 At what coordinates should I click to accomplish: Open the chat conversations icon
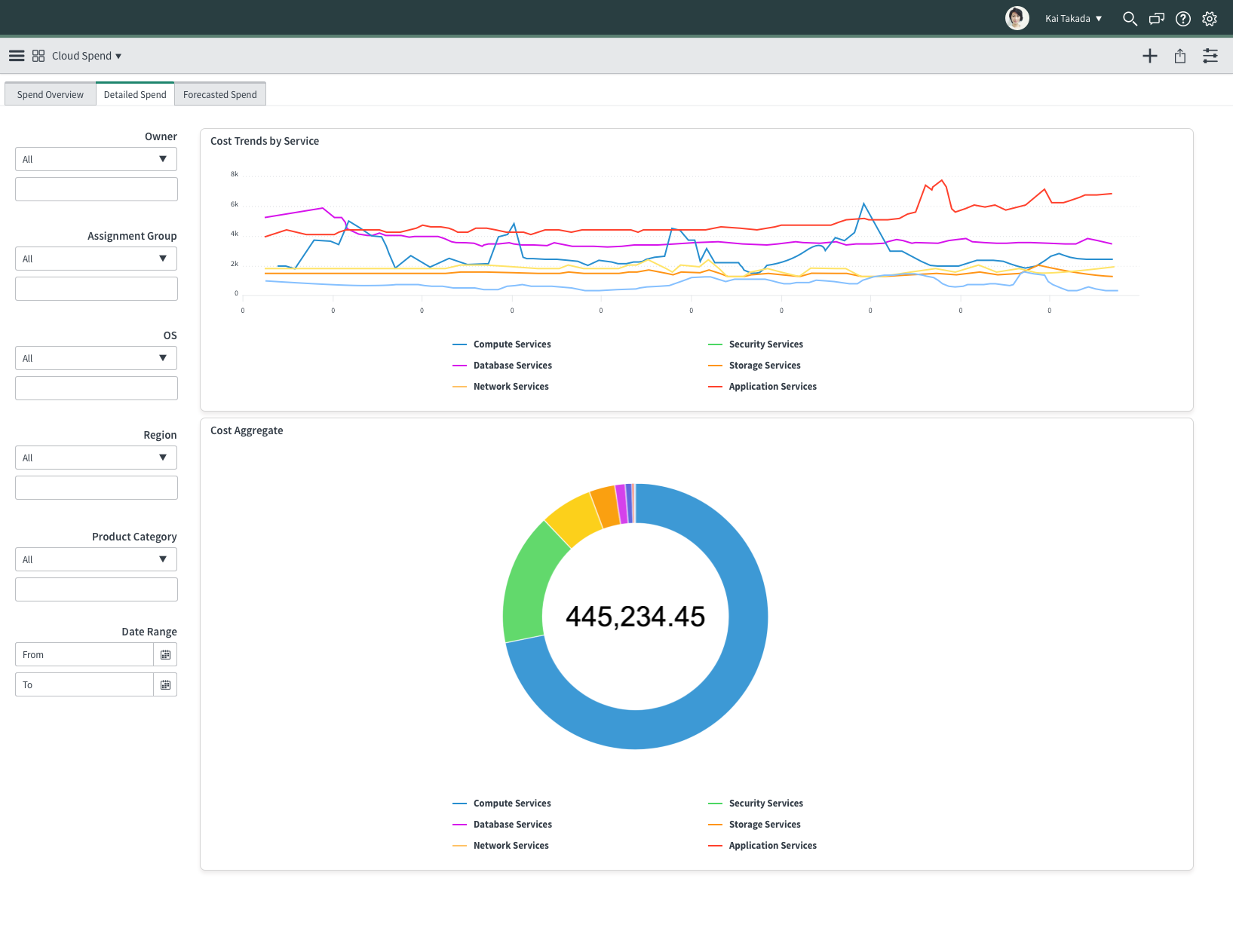click(x=1156, y=19)
